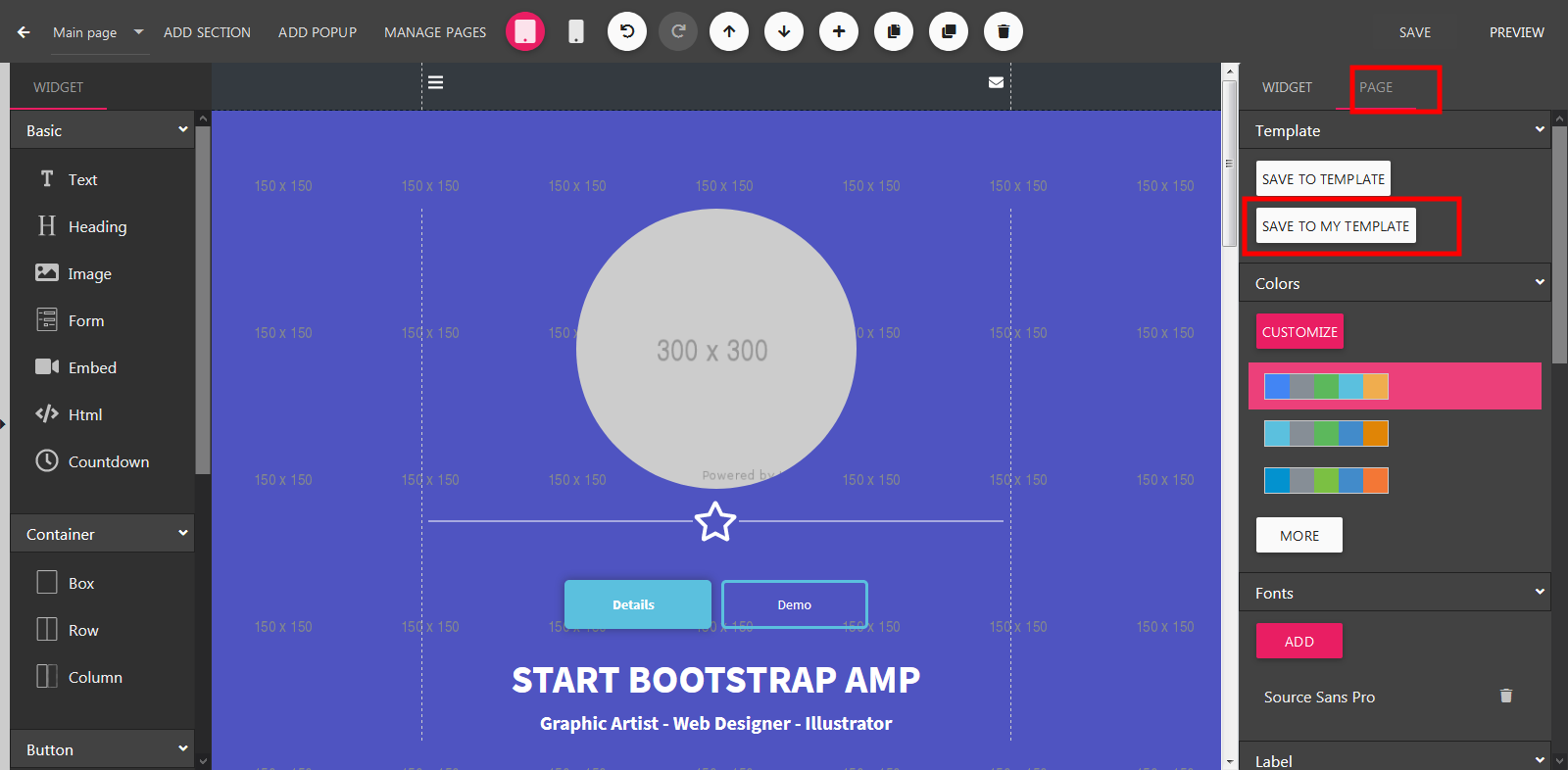Switch to mobile phone preview mode
1568x770 pixels.
point(576,31)
